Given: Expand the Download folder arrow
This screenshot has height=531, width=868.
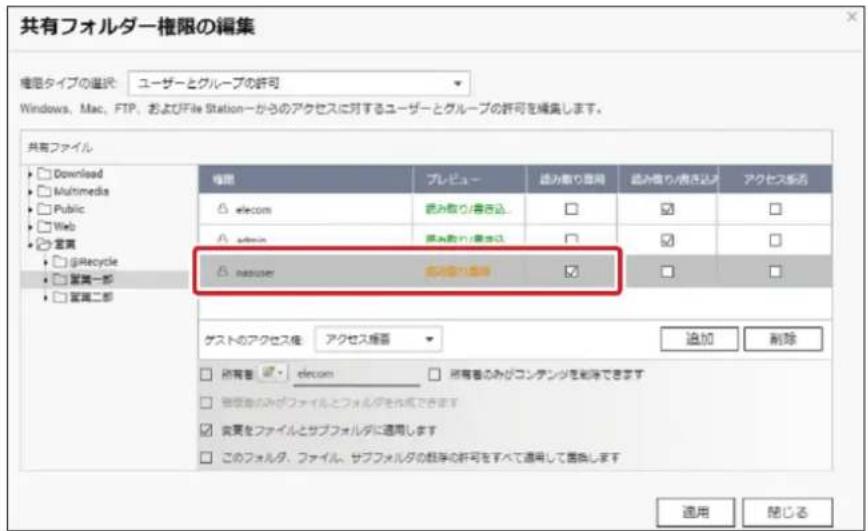Looking at the screenshot, I should [x=30, y=174].
